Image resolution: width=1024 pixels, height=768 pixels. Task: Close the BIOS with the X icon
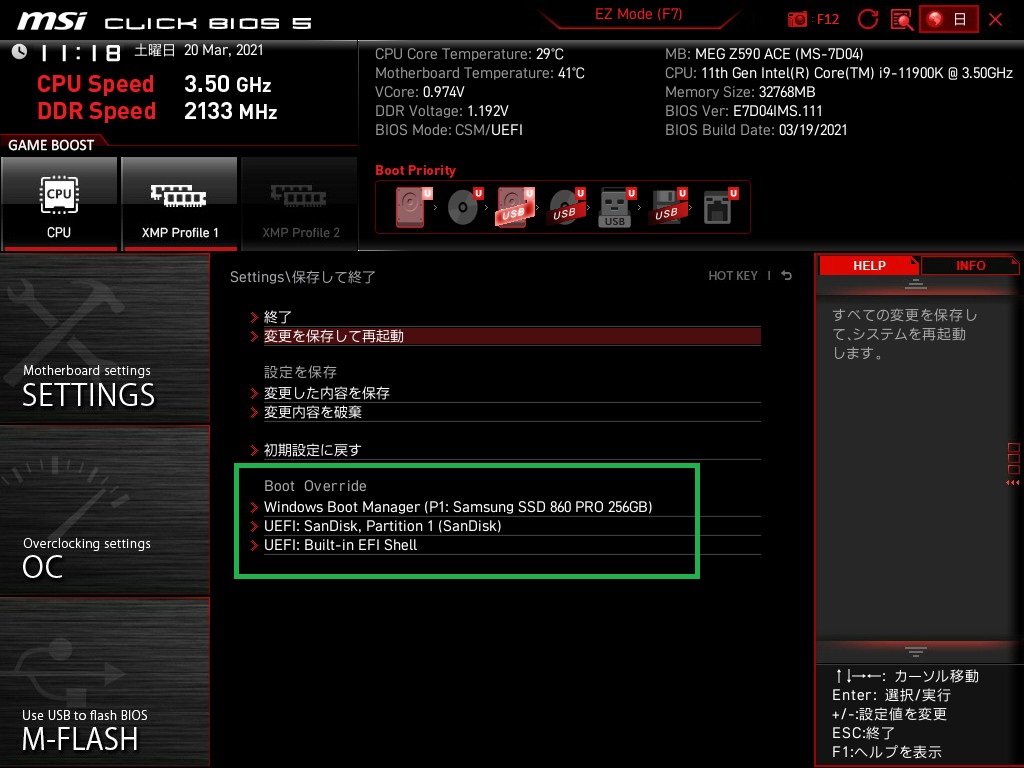click(995, 20)
